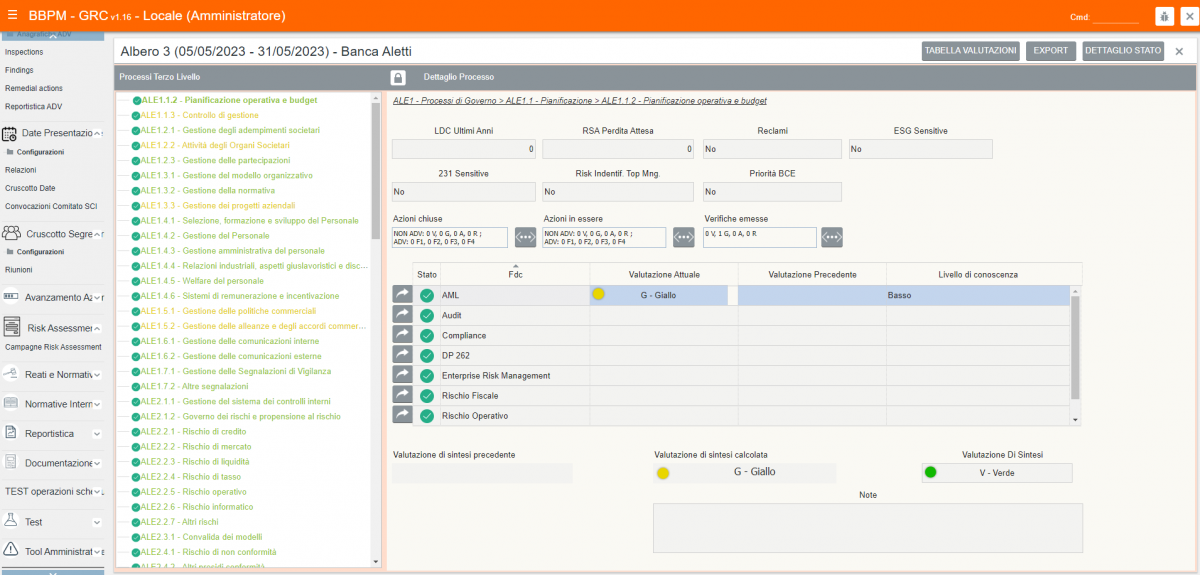This screenshot has height=575, width=1200.
Task: Expand the Reportistica sidebar section
Action: [97, 434]
